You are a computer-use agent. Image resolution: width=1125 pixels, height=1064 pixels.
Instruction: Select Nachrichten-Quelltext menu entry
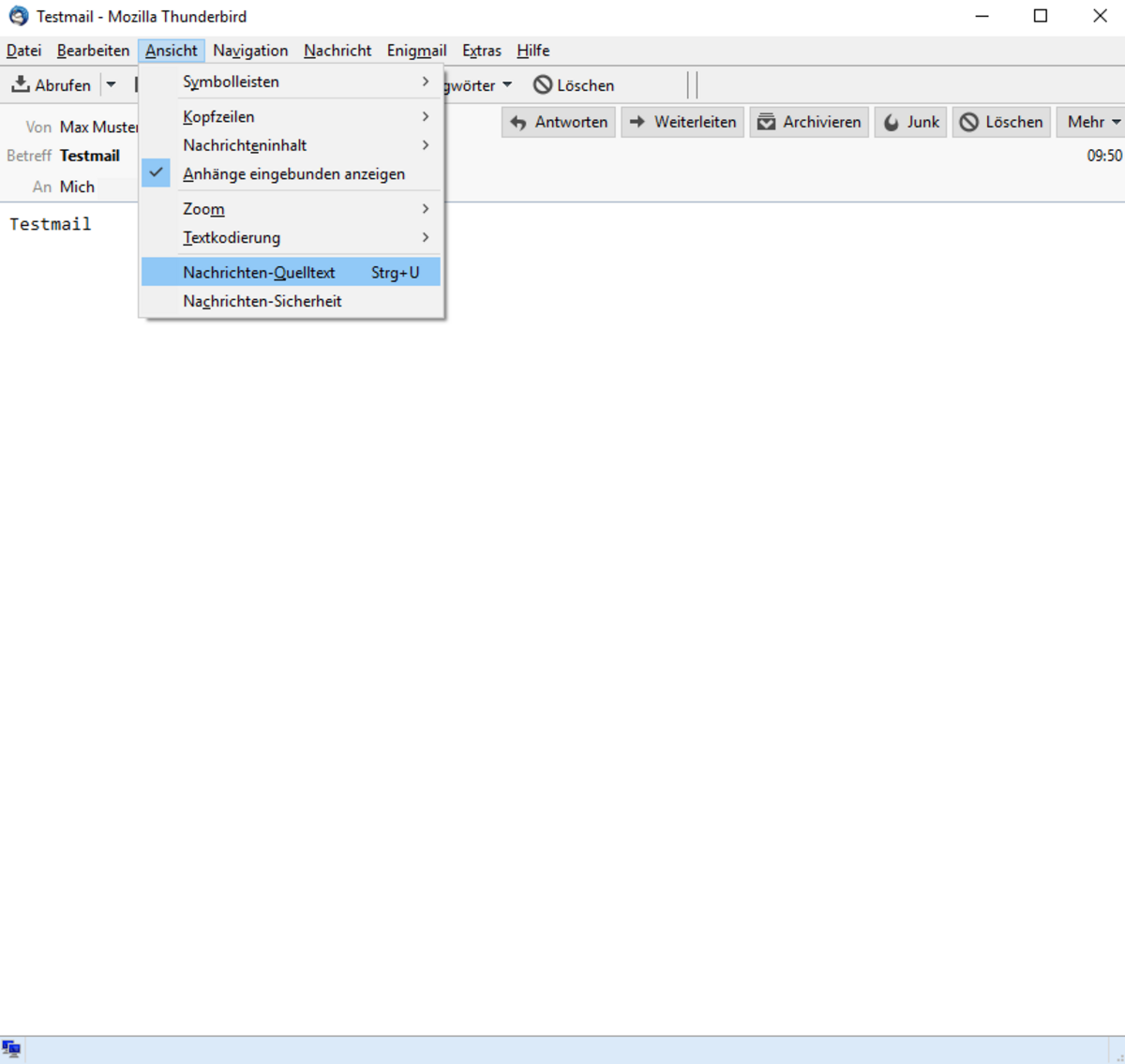[x=292, y=273]
